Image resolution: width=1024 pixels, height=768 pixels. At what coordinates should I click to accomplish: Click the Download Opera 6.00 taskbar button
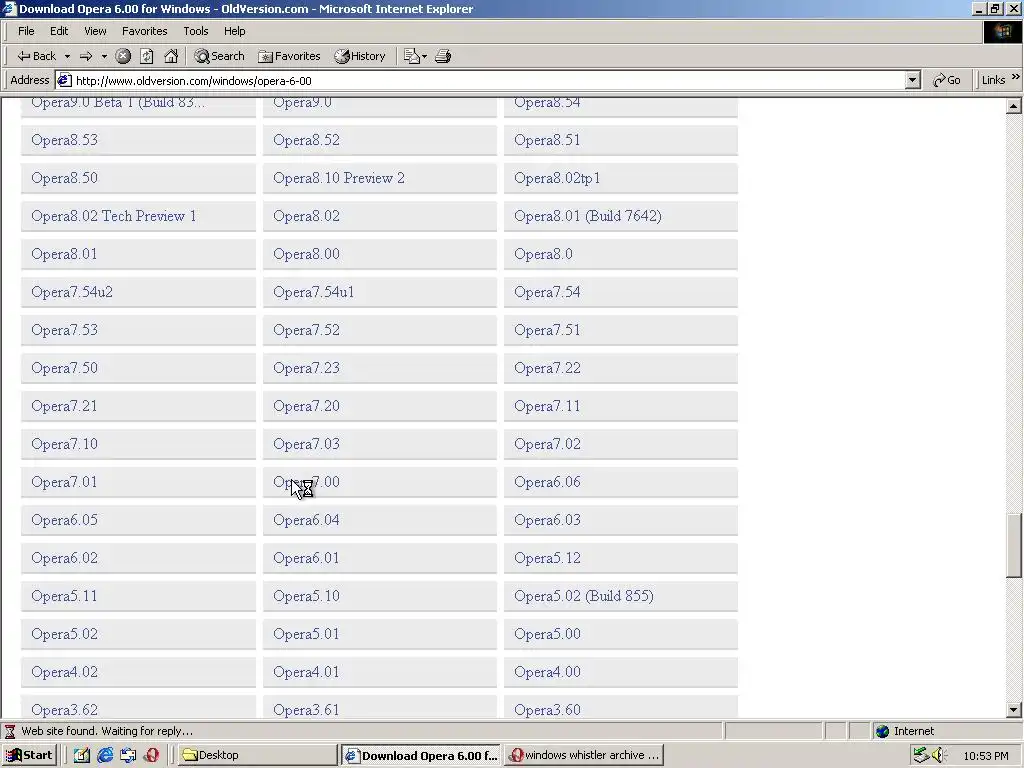click(422, 755)
